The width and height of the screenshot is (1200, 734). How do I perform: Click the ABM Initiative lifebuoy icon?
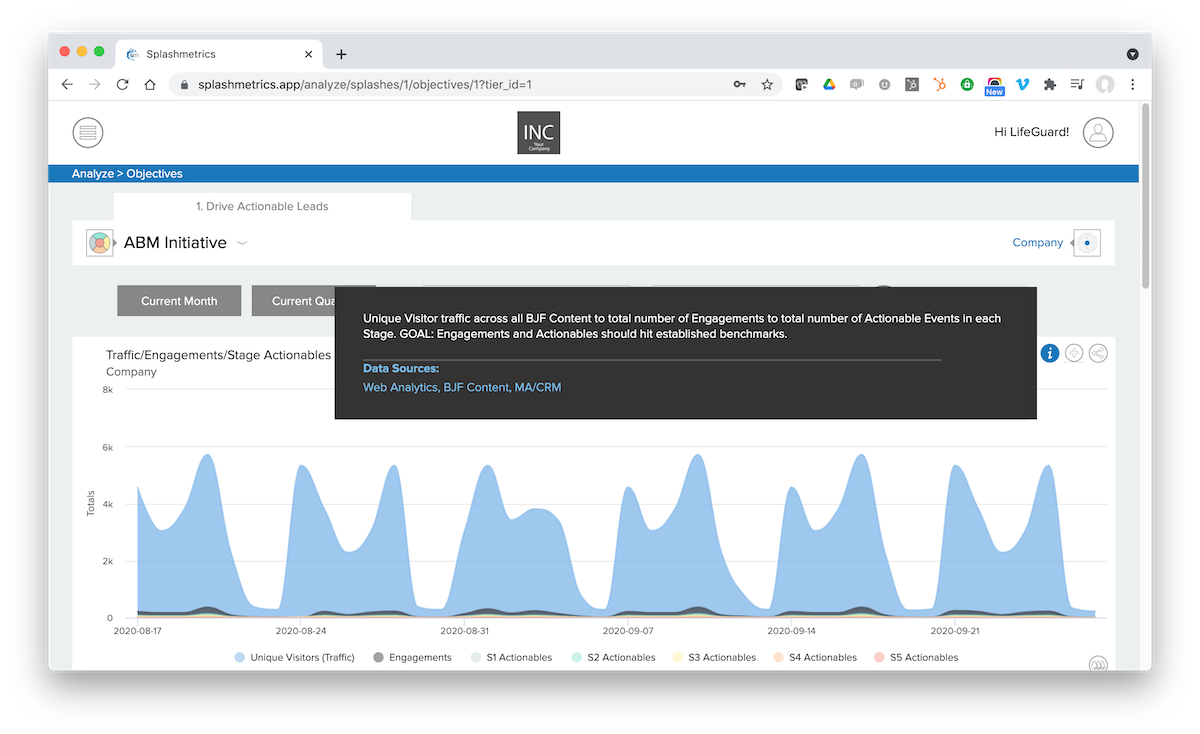point(99,243)
